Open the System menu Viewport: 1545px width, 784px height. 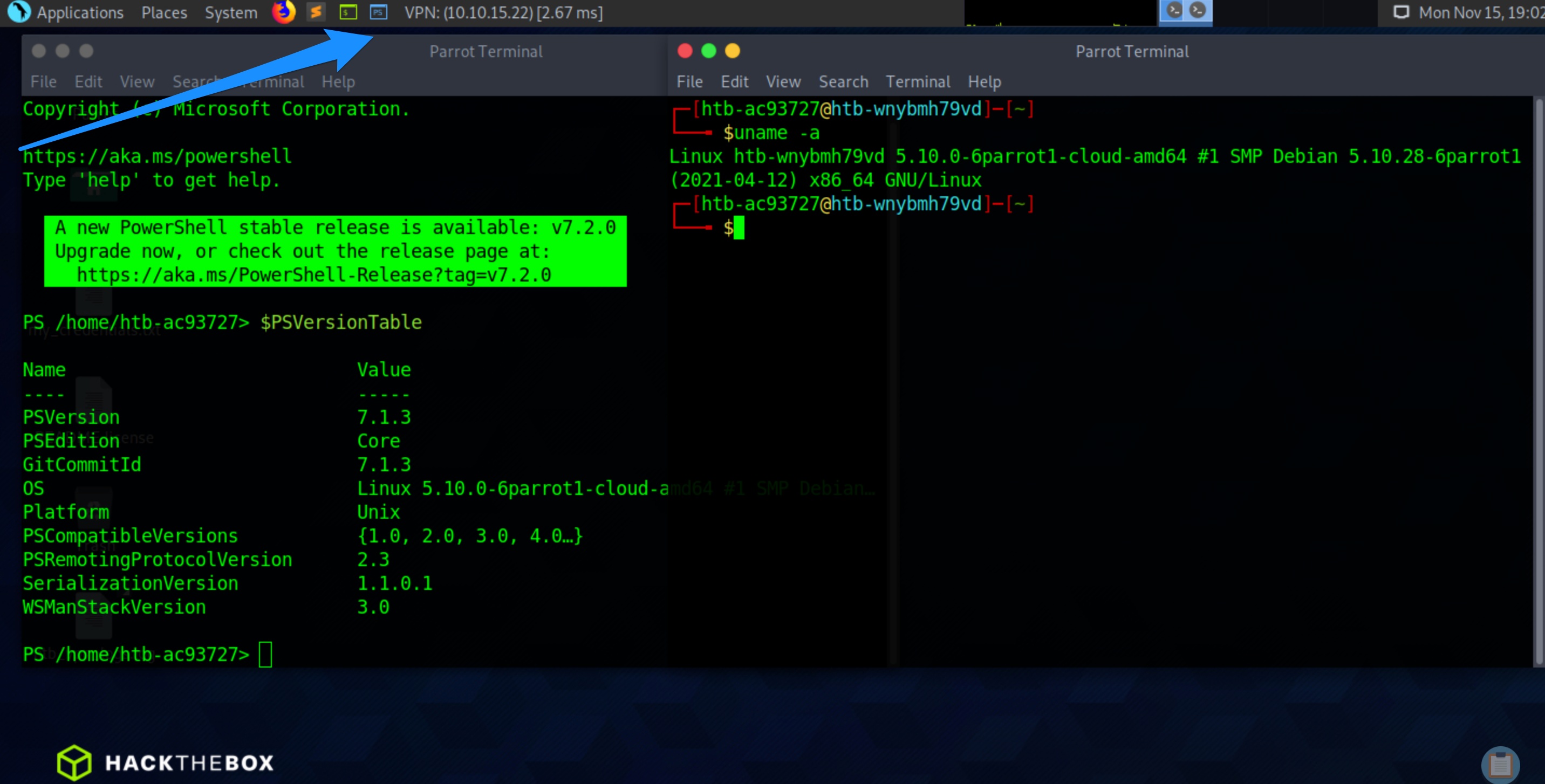[231, 12]
